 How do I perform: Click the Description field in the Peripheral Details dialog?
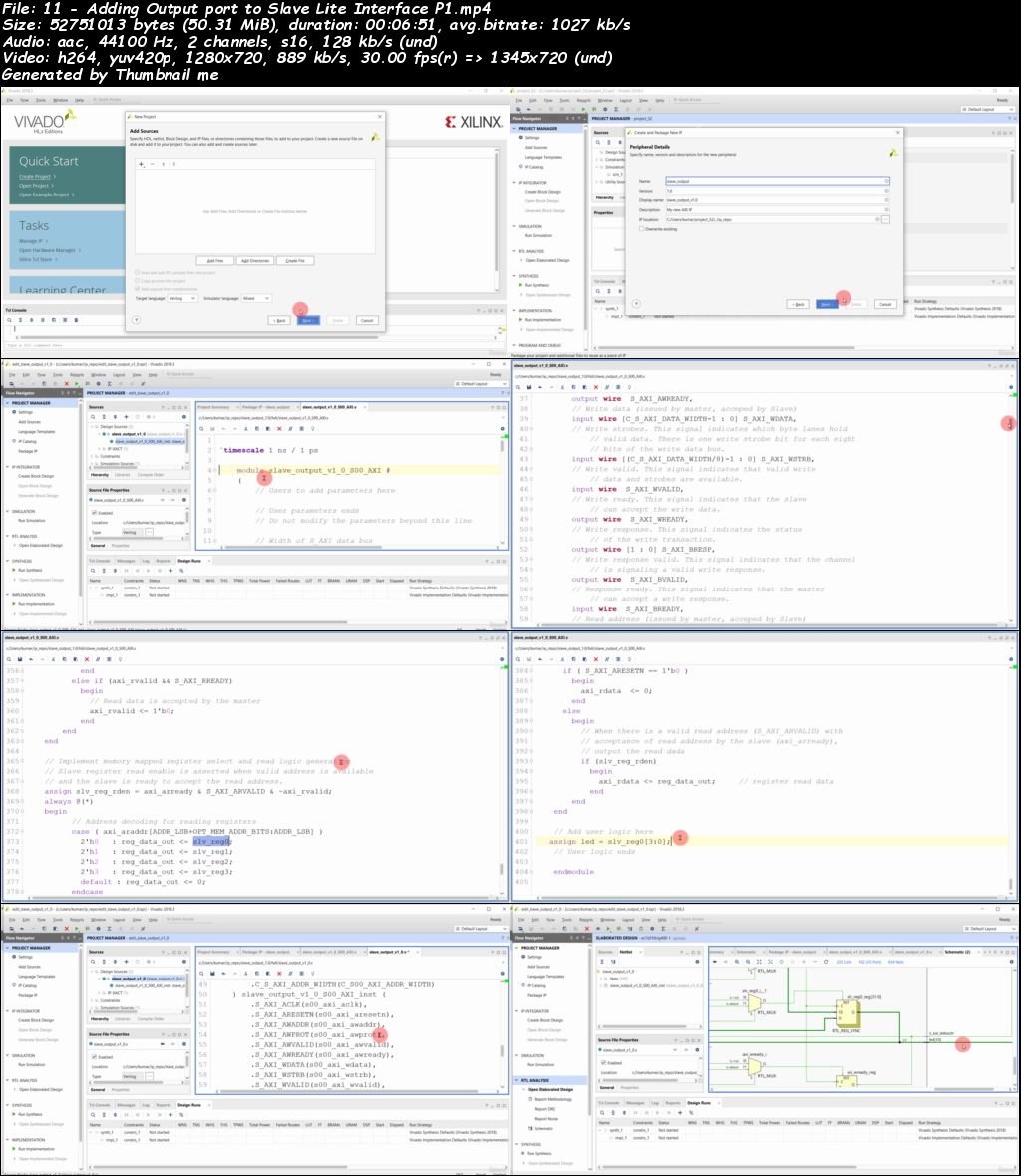coord(778,210)
